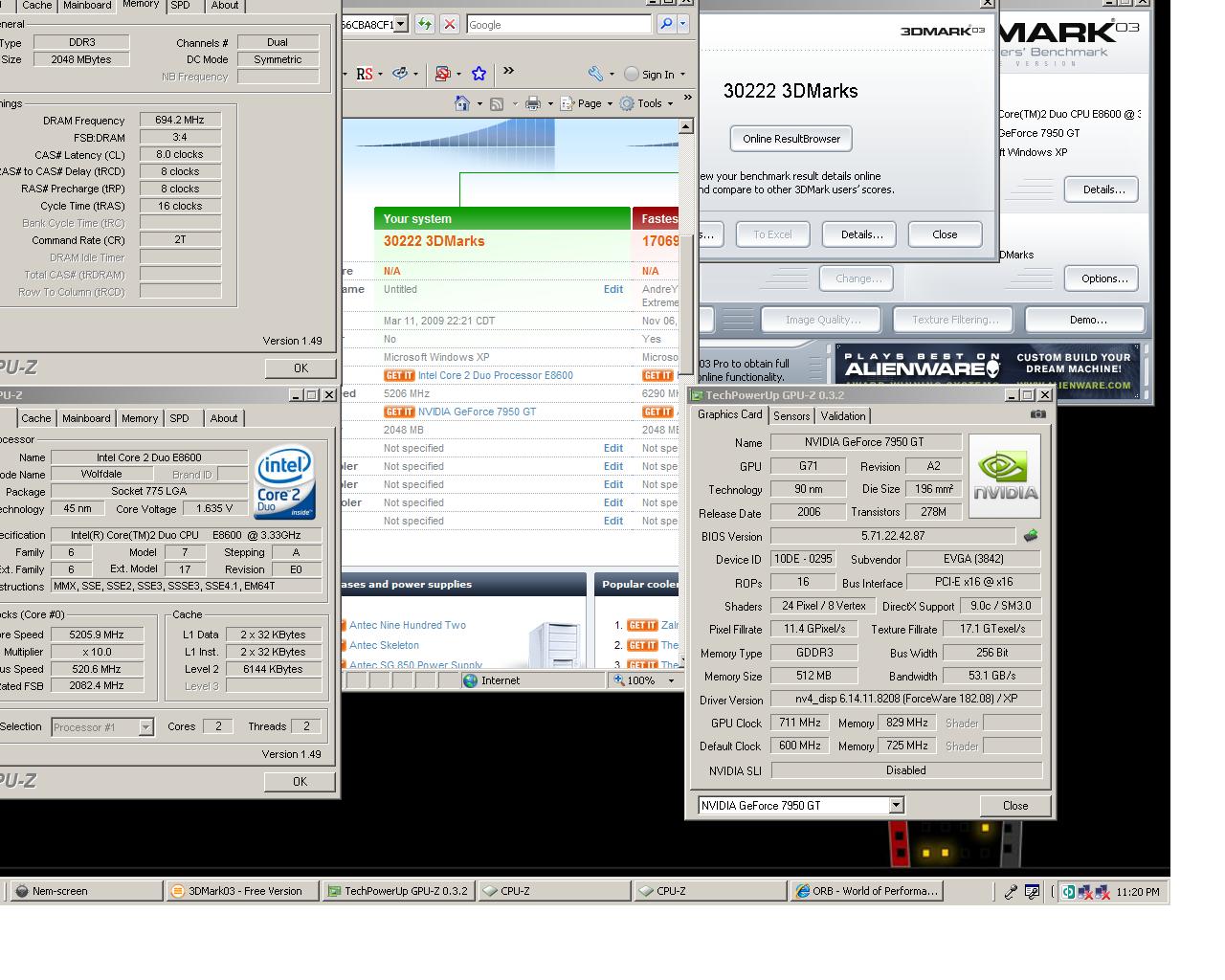Click the browser Home icon
Viewport: 1225px width, 980px height.
pyautogui.click(x=462, y=103)
